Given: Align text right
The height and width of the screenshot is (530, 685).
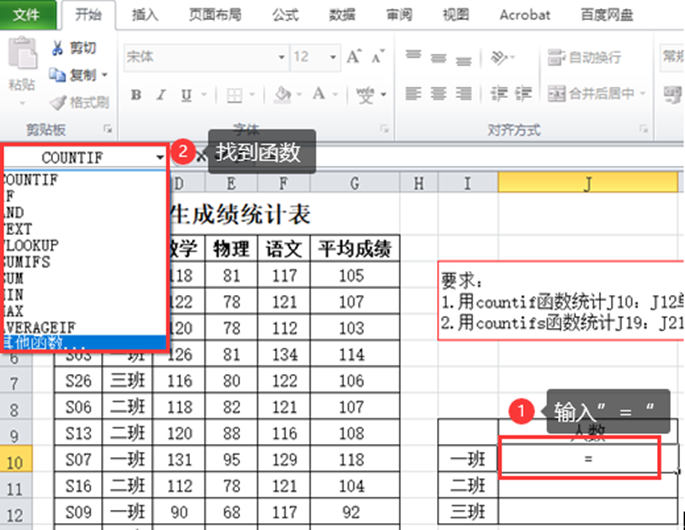Looking at the screenshot, I should click(464, 94).
